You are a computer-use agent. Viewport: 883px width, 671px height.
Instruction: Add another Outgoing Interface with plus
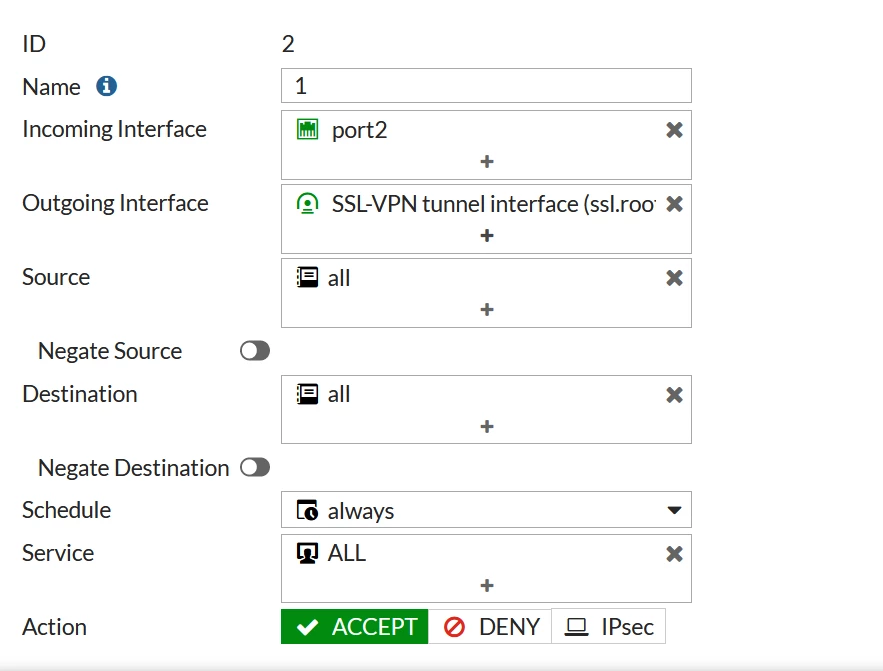[x=487, y=236]
